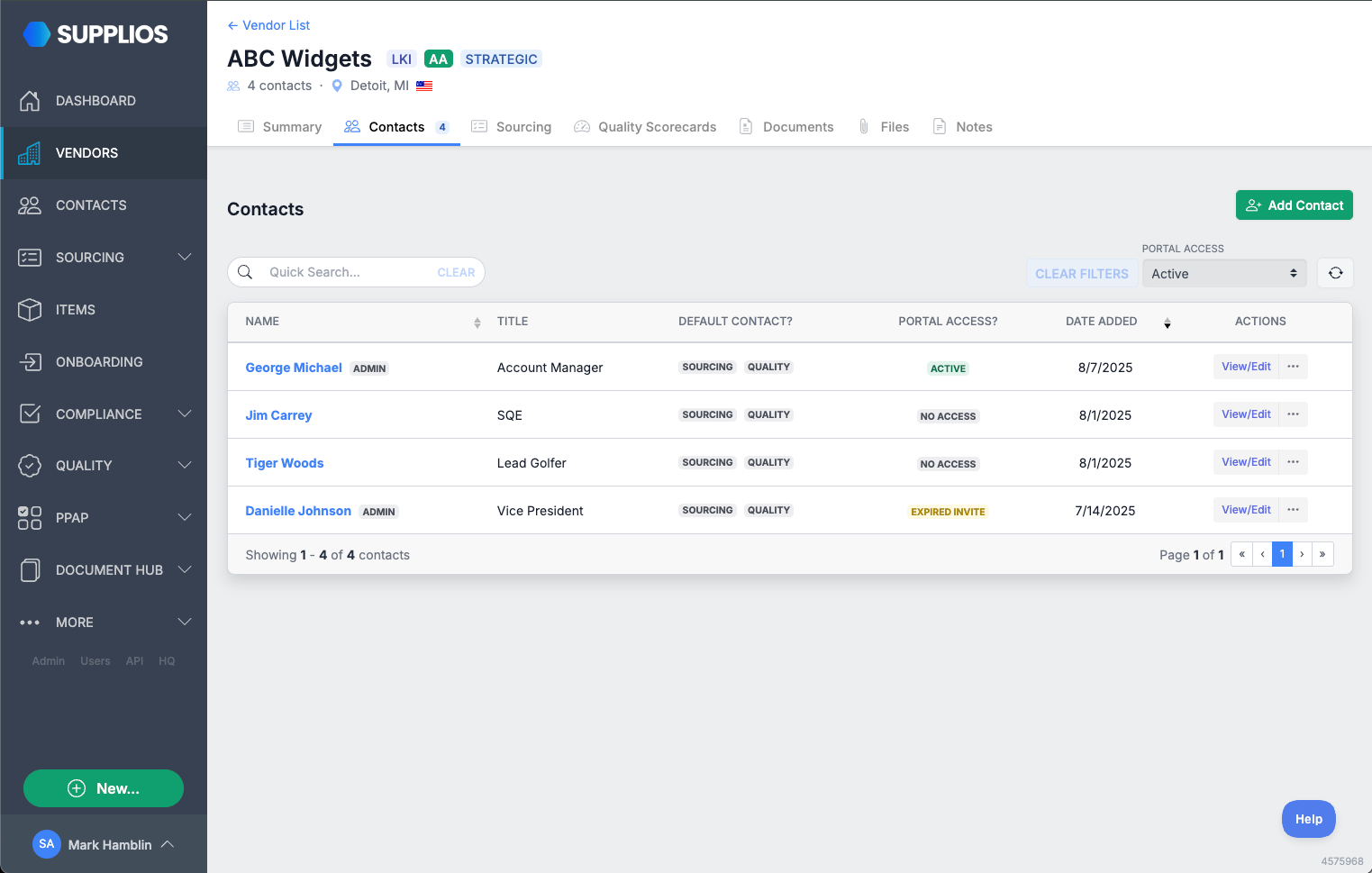
Task: Click the Add Contact button
Action: [x=1294, y=205]
